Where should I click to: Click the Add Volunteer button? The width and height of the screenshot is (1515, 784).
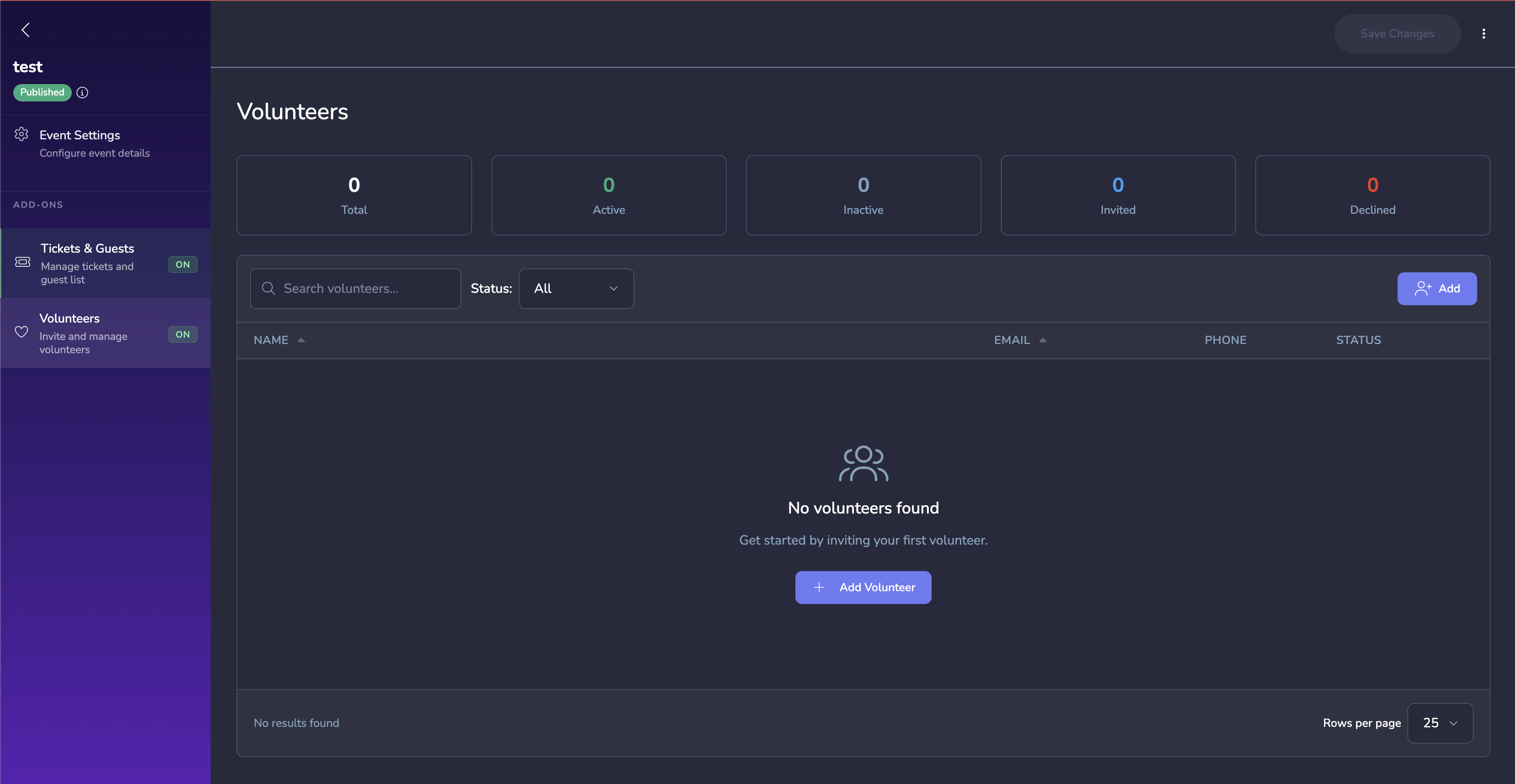pos(863,587)
